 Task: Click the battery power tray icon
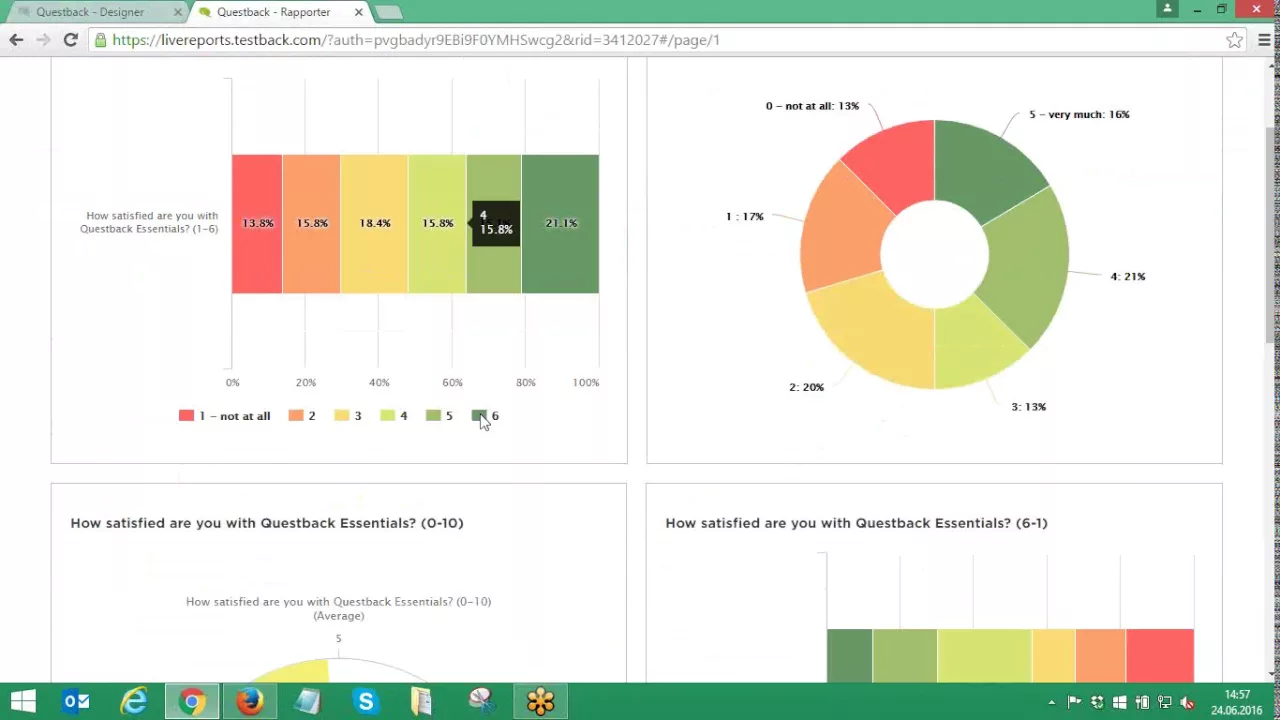pos(1142,703)
